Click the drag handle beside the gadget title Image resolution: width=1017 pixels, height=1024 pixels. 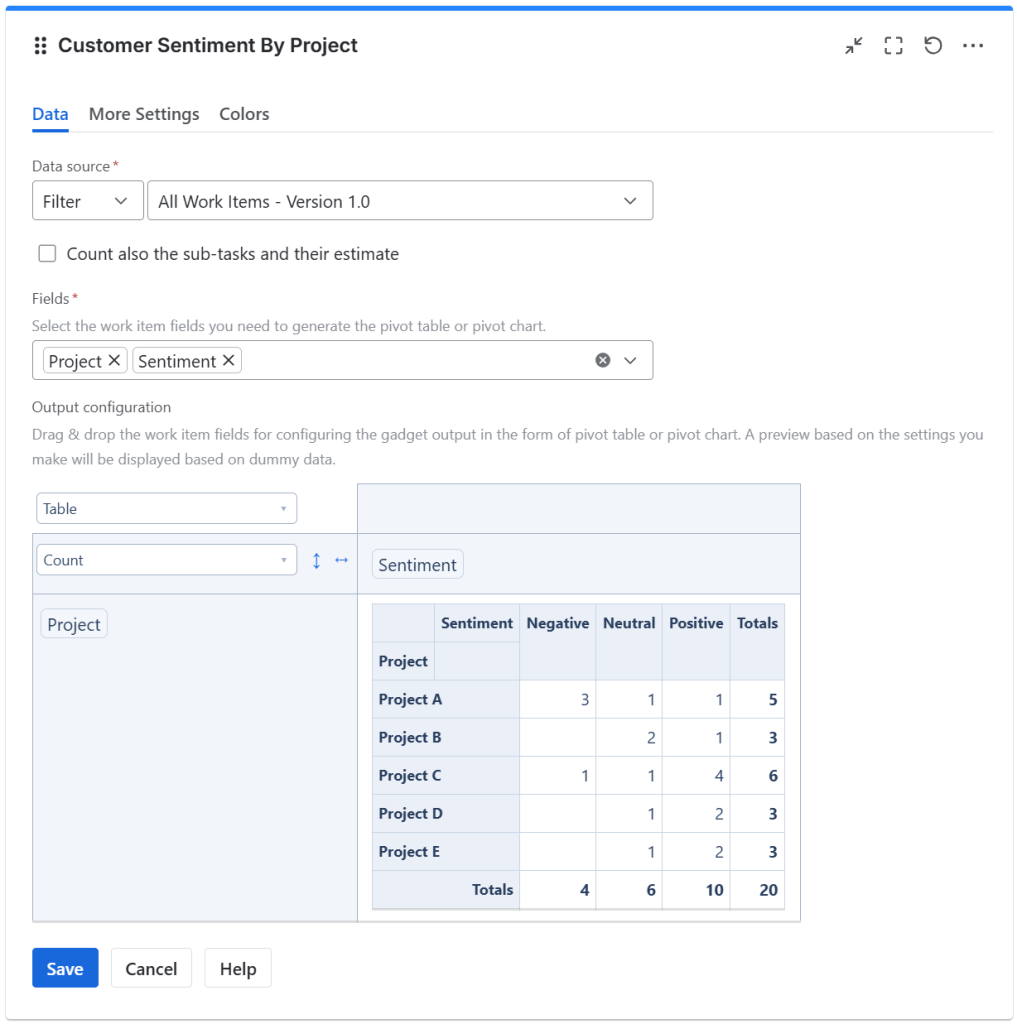[x=41, y=46]
